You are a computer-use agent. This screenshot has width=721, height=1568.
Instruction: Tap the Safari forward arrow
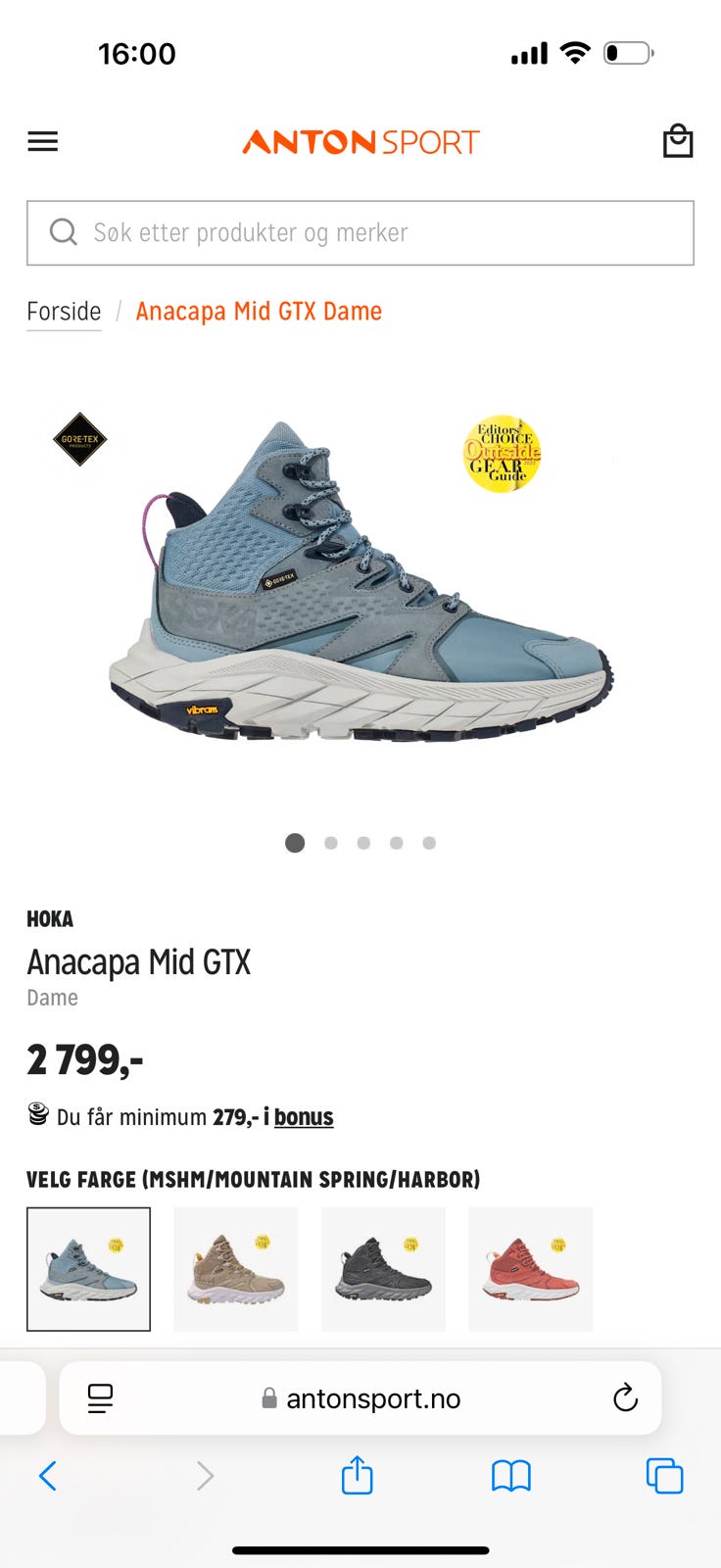tap(204, 1475)
